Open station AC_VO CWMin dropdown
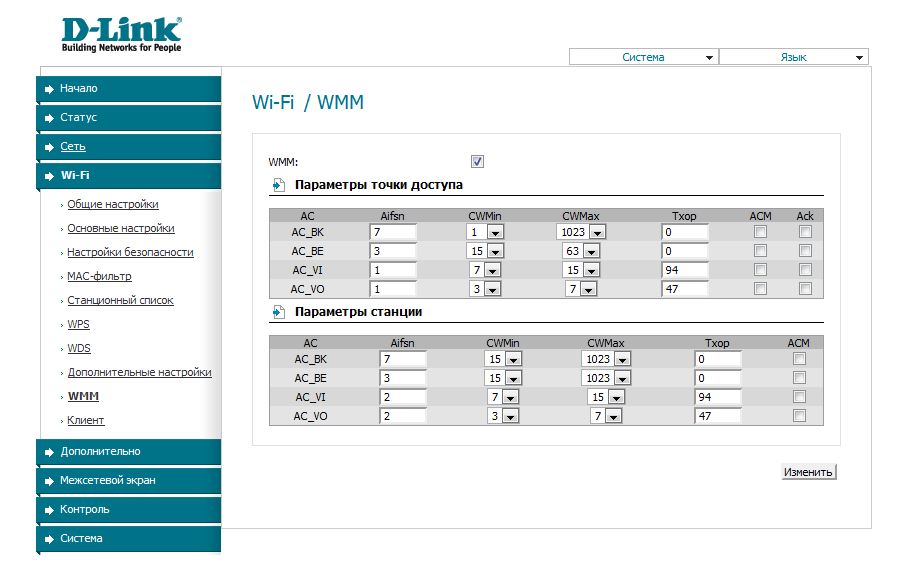 tap(503, 416)
